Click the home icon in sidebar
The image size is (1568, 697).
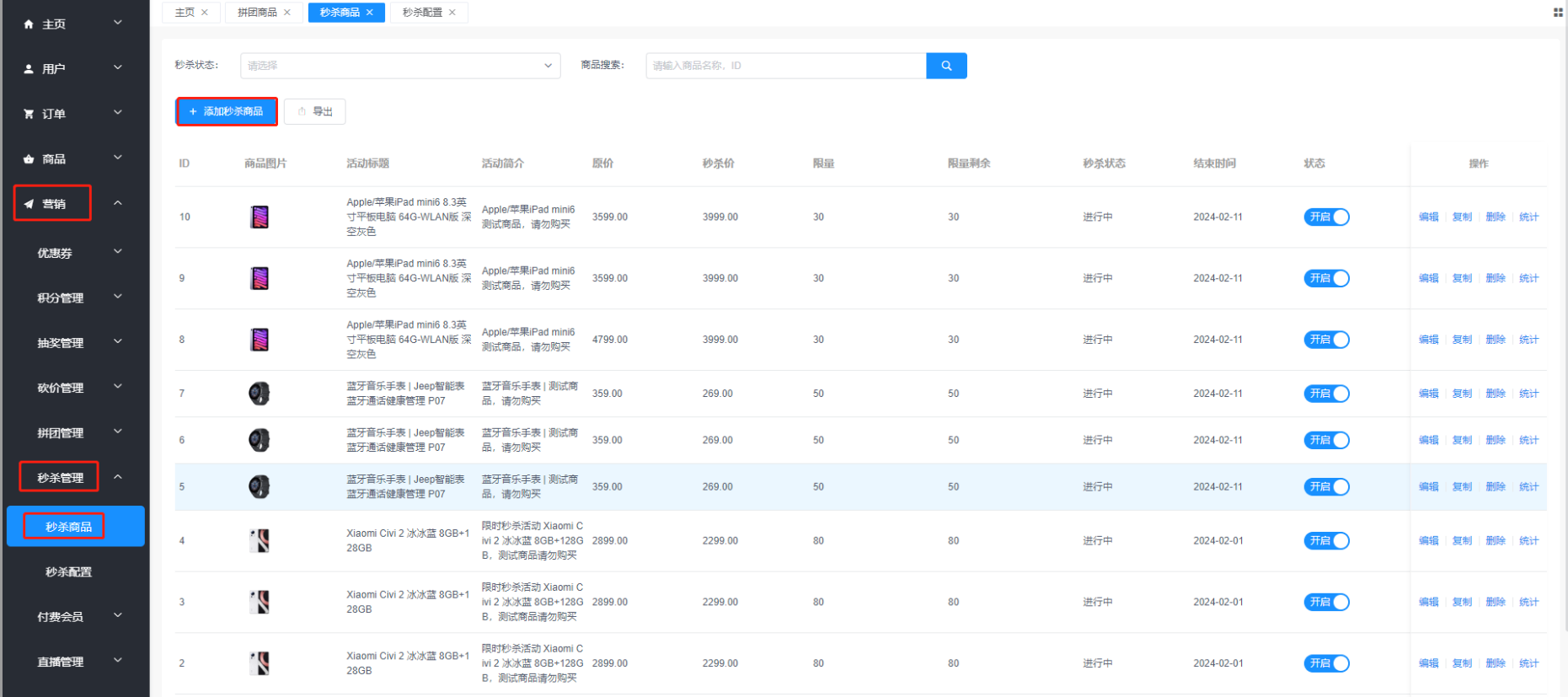click(29, 24)
